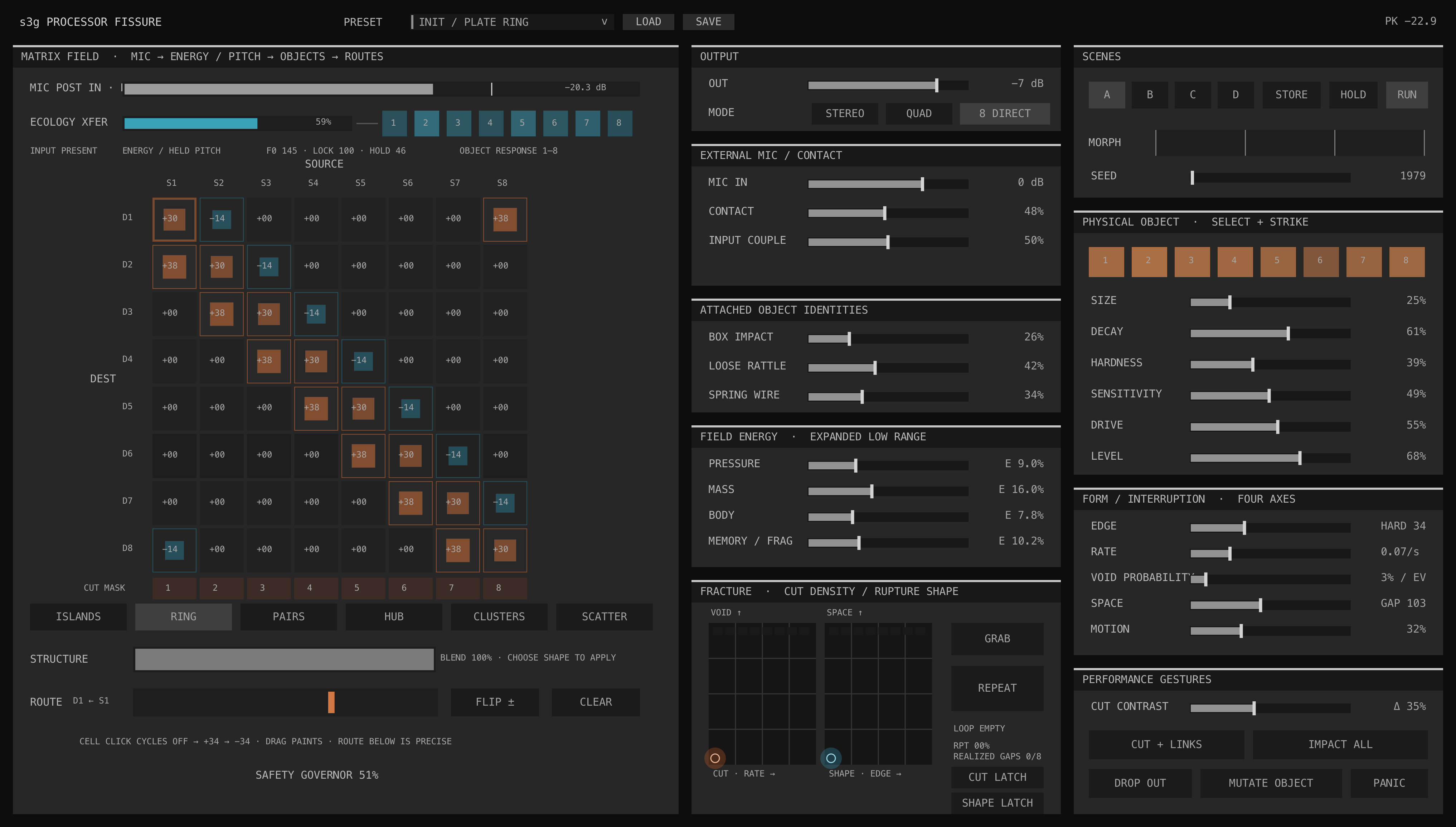This screenshot has height=827, width=1456.
Task: Toggle matrix cell D8 S8 showing +30
Action: pos(505,550)
